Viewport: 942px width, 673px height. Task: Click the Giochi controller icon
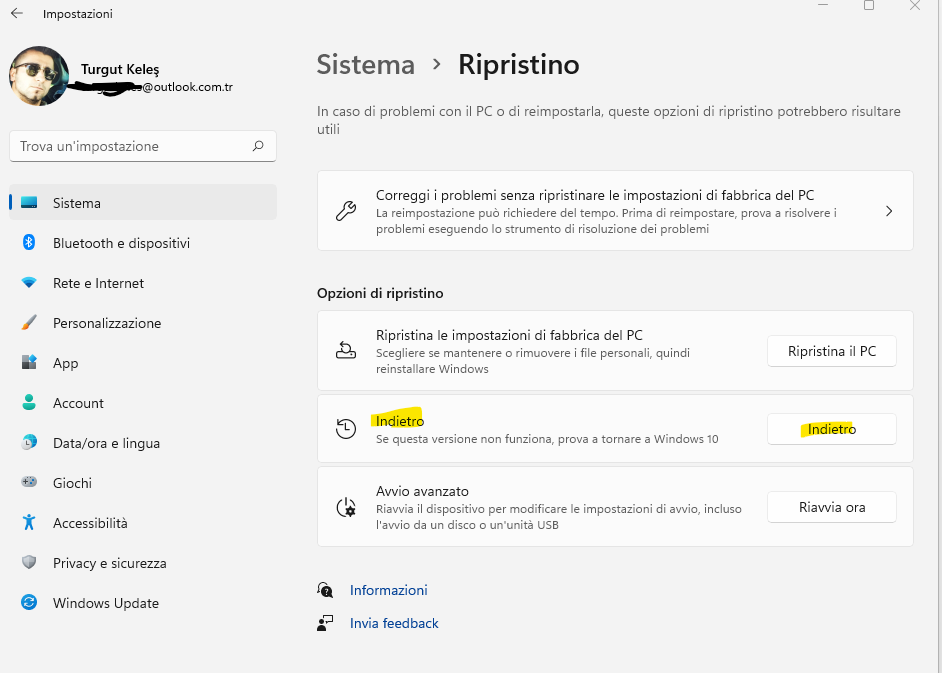point(30,483)
